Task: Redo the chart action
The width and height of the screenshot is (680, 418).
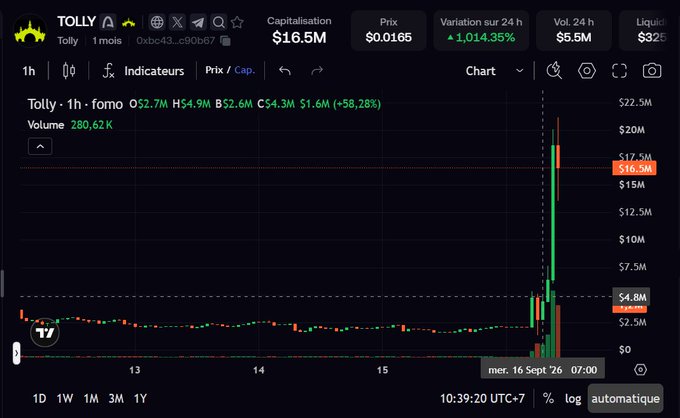Action: [x=317, y=70]
